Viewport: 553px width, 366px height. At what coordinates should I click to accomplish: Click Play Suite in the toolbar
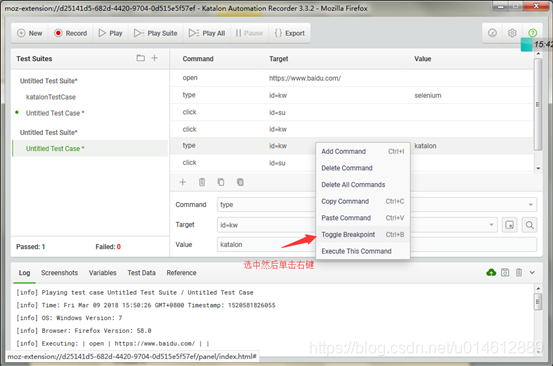click(156, 33)
